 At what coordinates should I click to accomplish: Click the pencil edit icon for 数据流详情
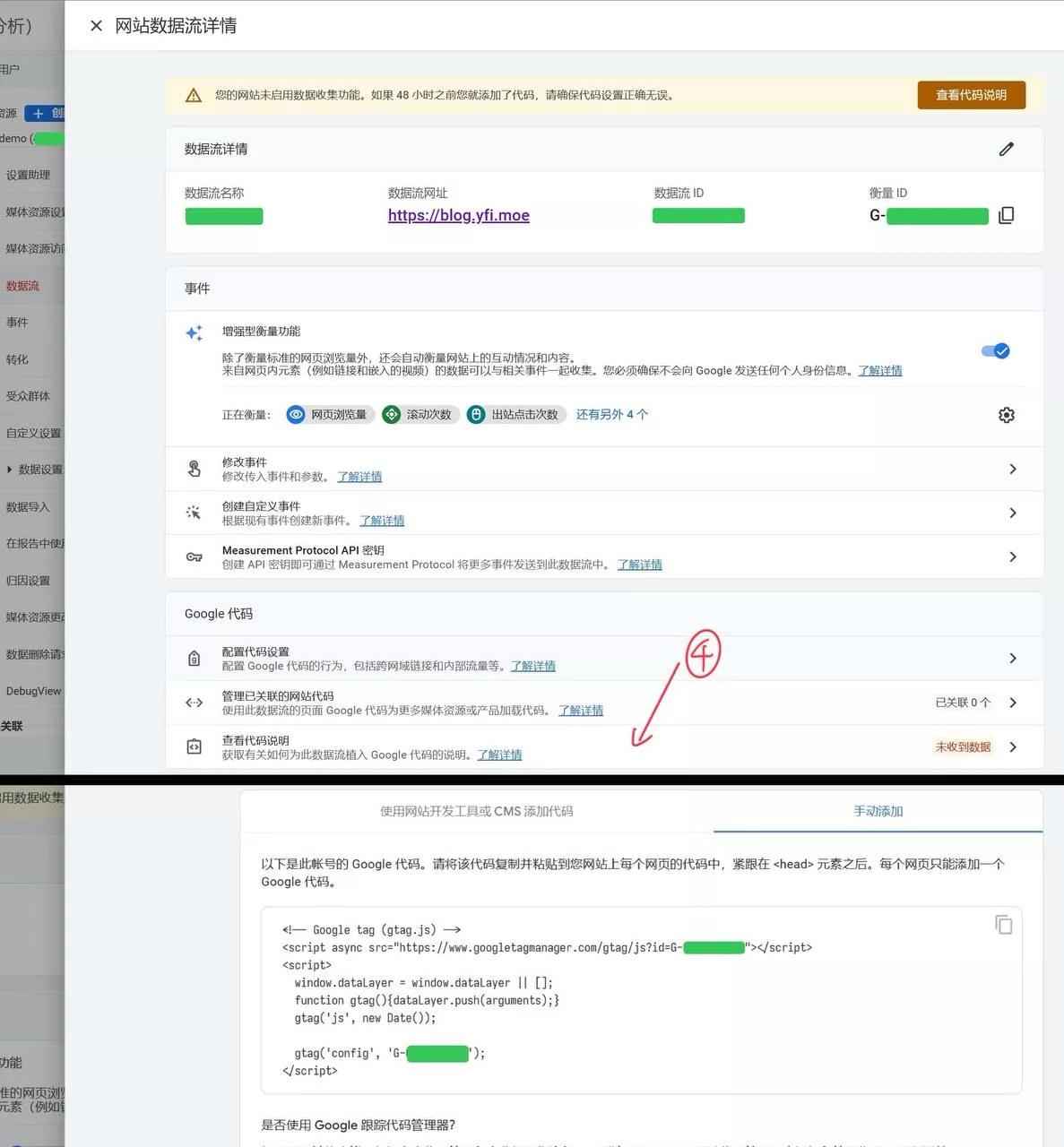1006,149
